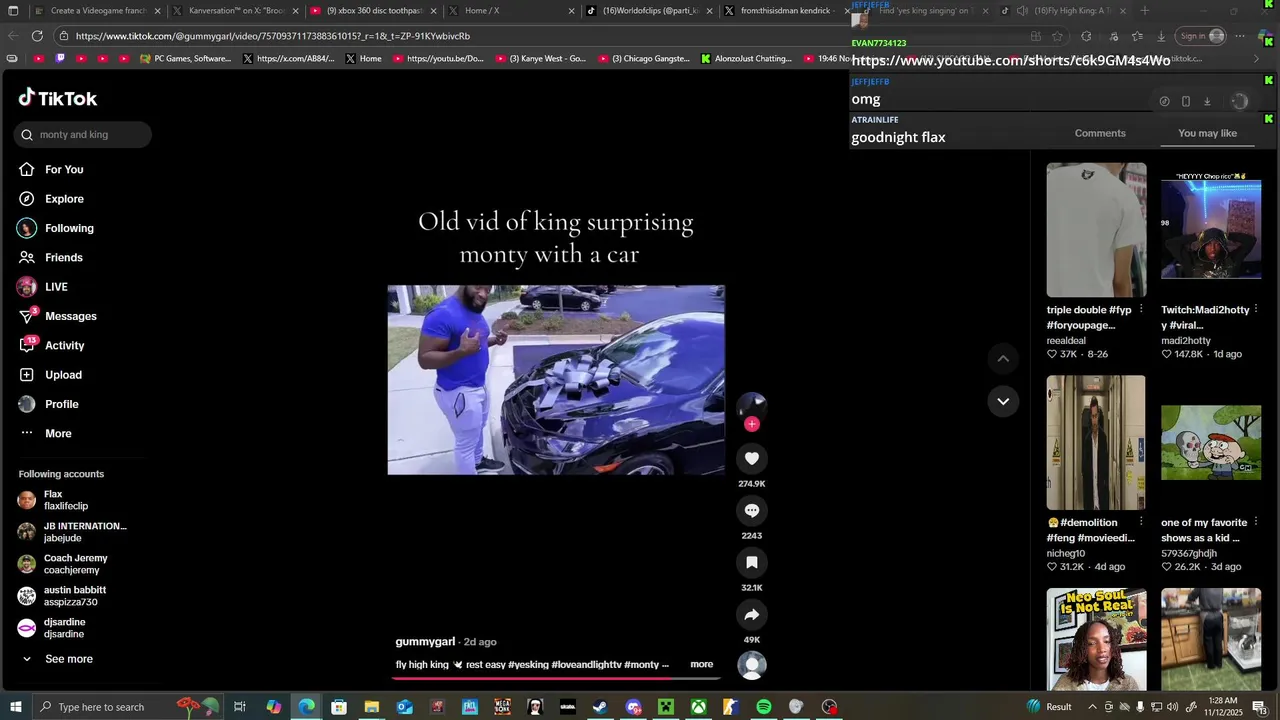Open the creator's avatar above follow button
The height and width of the screenshot is (720, 1280).
(x=752, y=405)
